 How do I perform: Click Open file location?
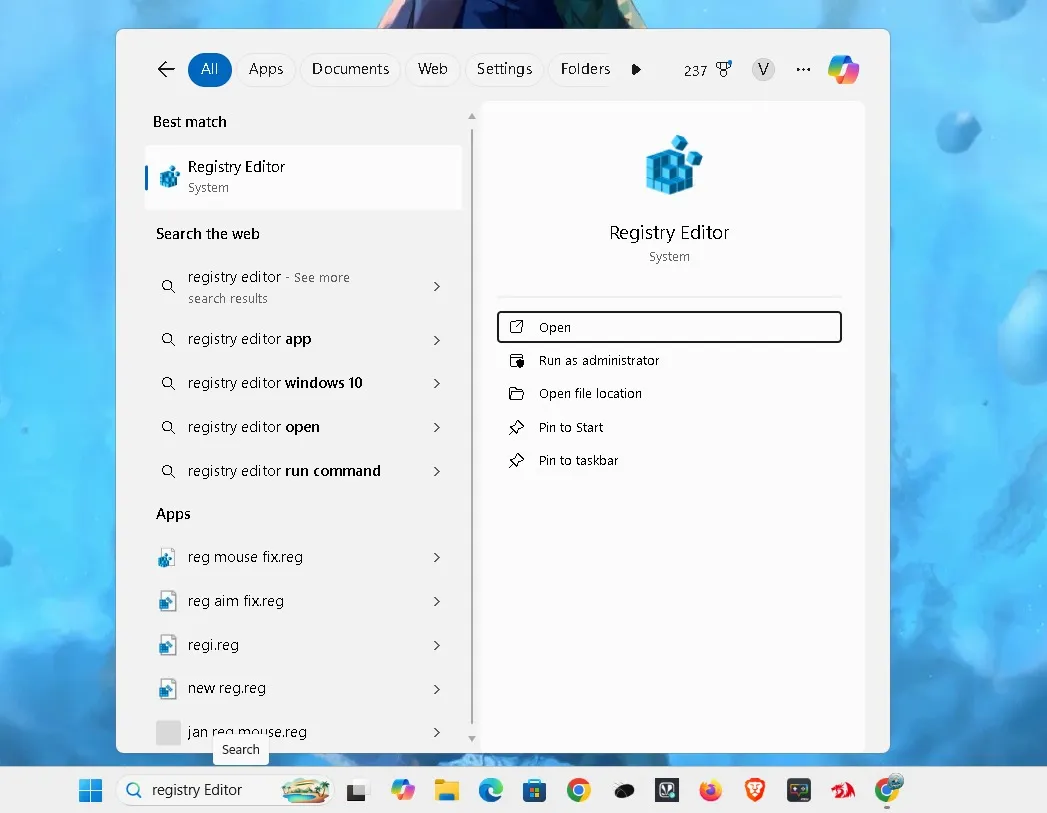[x=590, y=394]
